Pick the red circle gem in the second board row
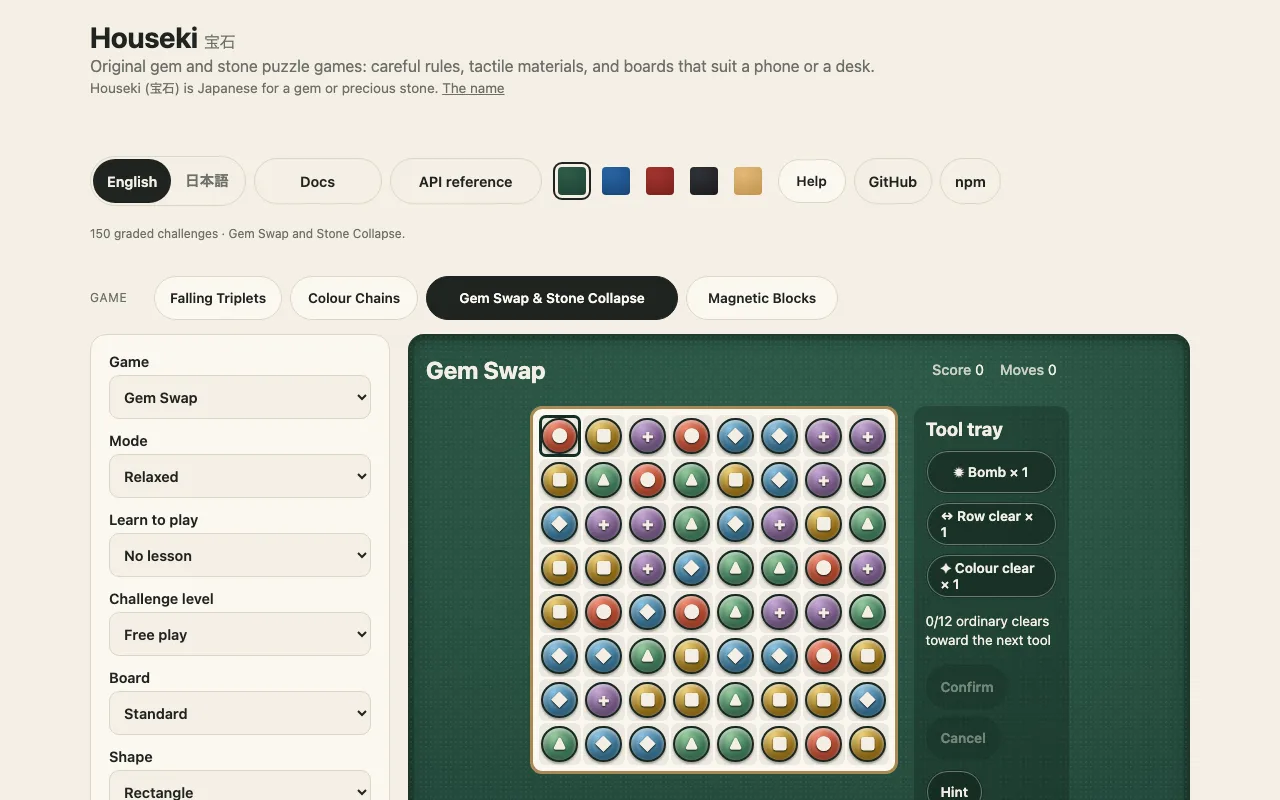This screenshot has height=800, width=1280. 648,480
